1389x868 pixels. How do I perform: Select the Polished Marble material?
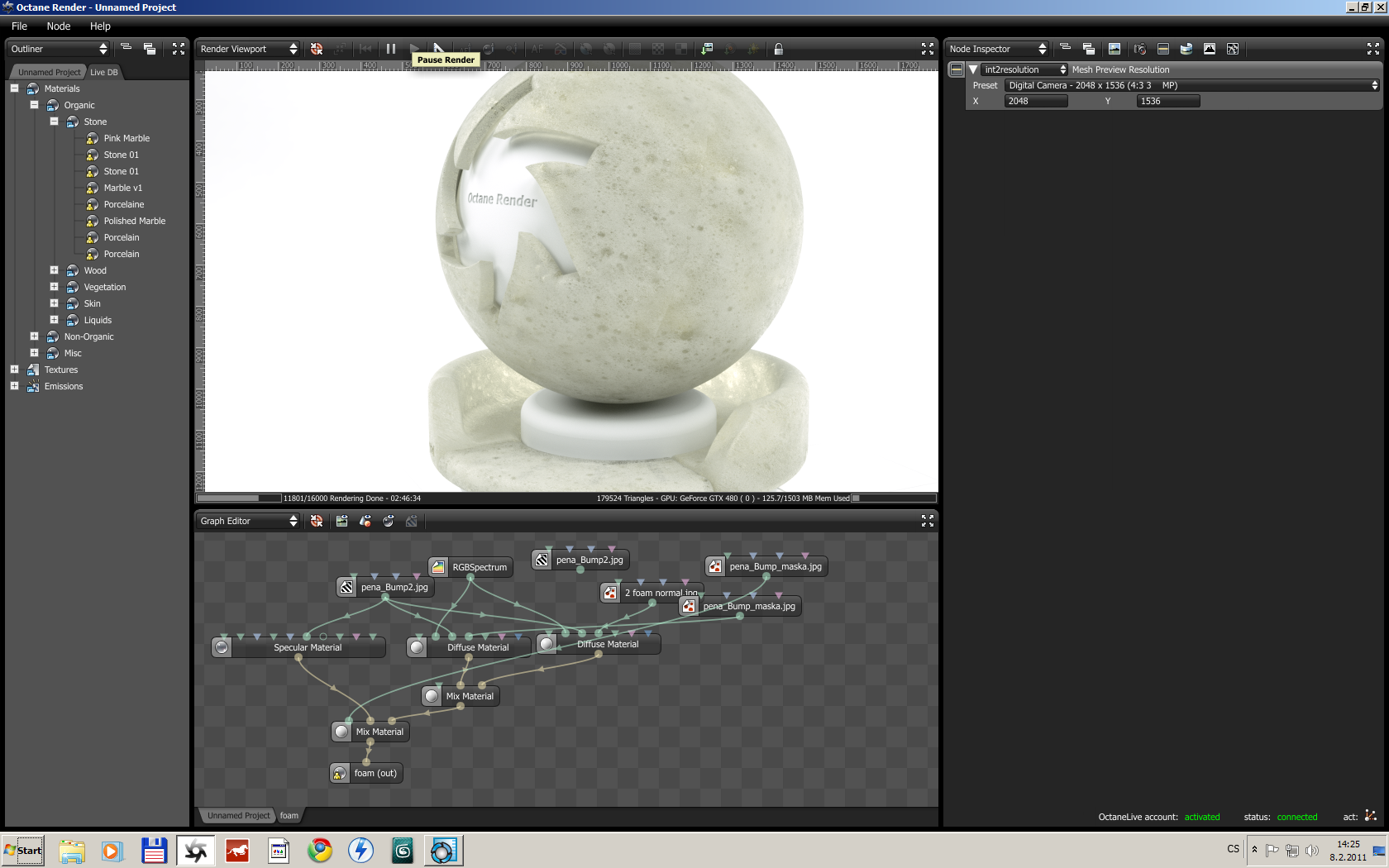click(134, 221)
